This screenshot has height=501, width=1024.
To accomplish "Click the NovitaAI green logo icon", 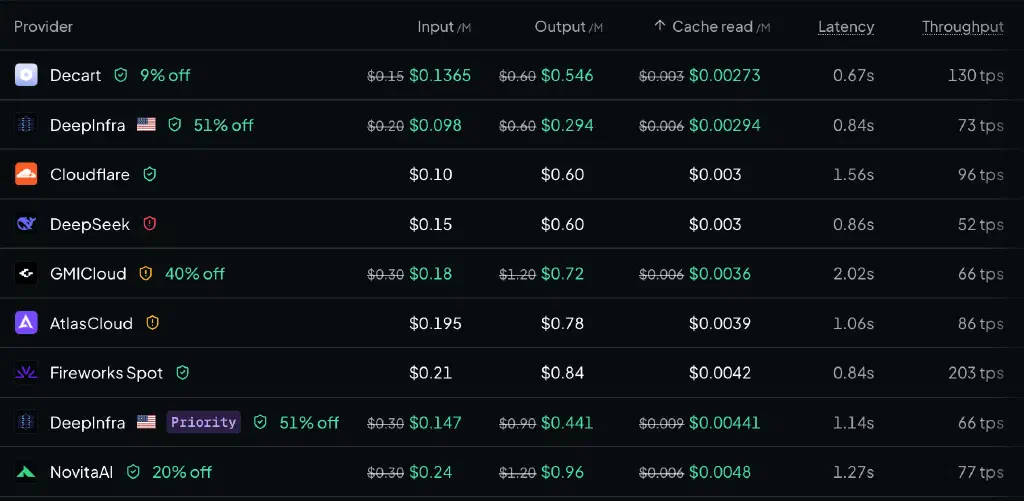I will (26, 472).
